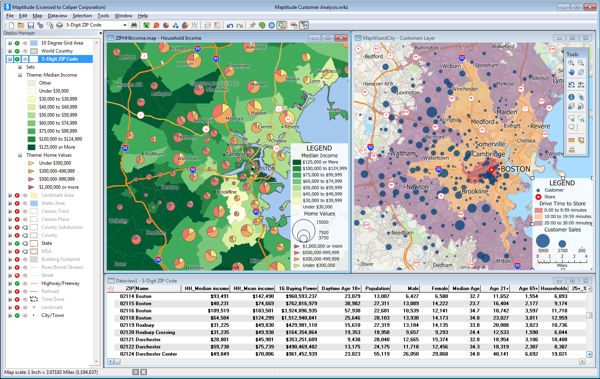
Task: Open the Tools menu
Action: pyautogui.click(x=103, y=16)
